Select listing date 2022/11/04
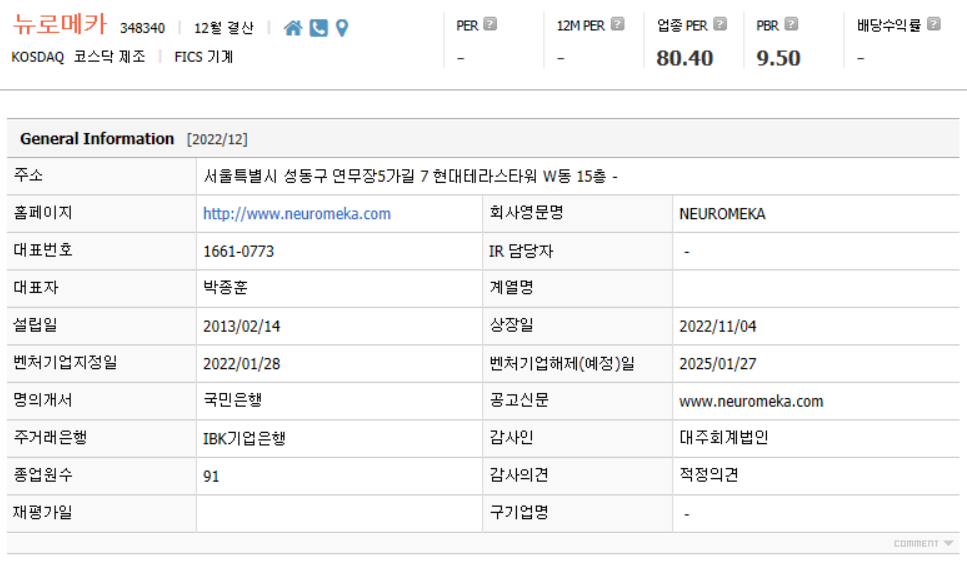967x566 pixels. pos(718,326)
